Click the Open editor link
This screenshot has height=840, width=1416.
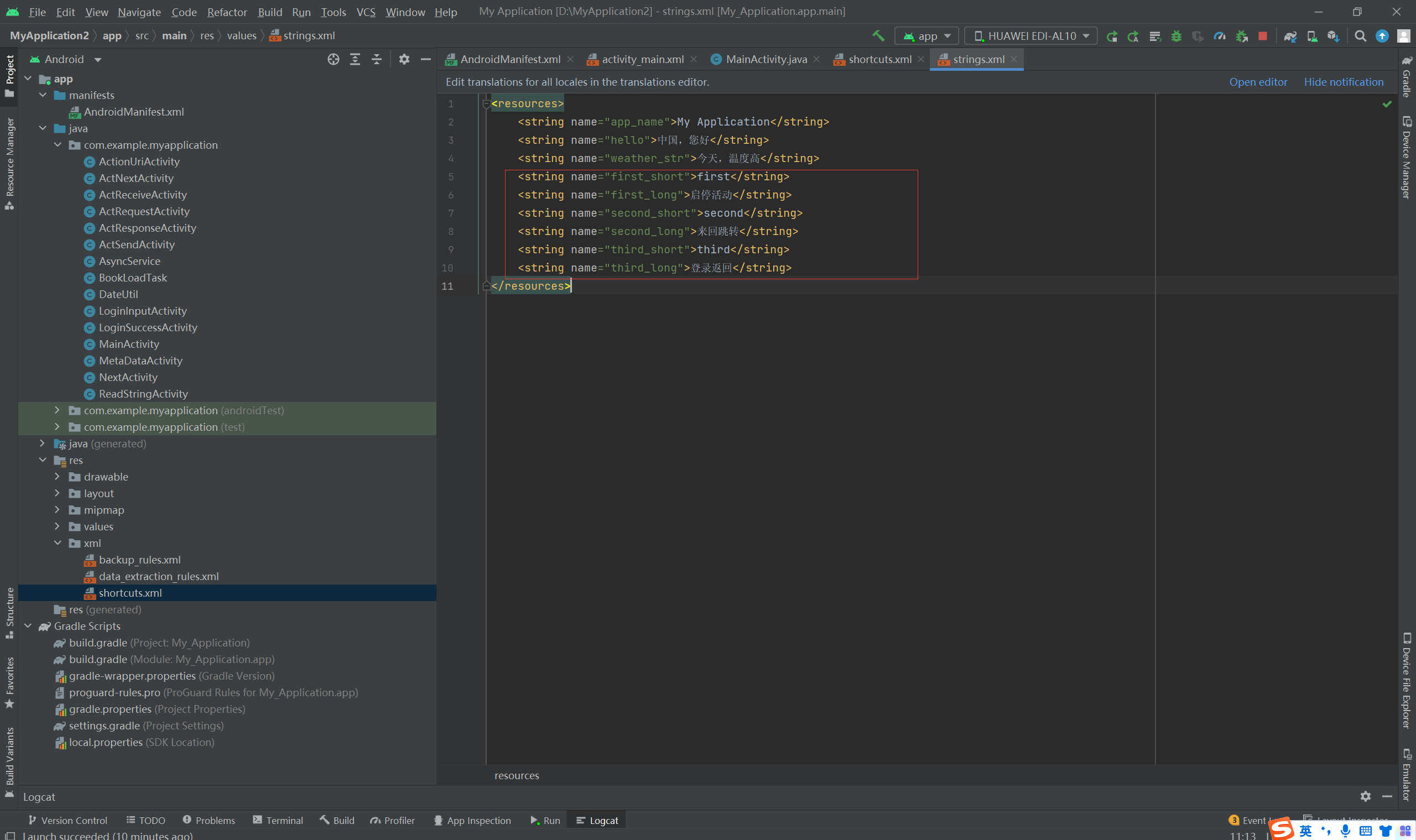1257,82
